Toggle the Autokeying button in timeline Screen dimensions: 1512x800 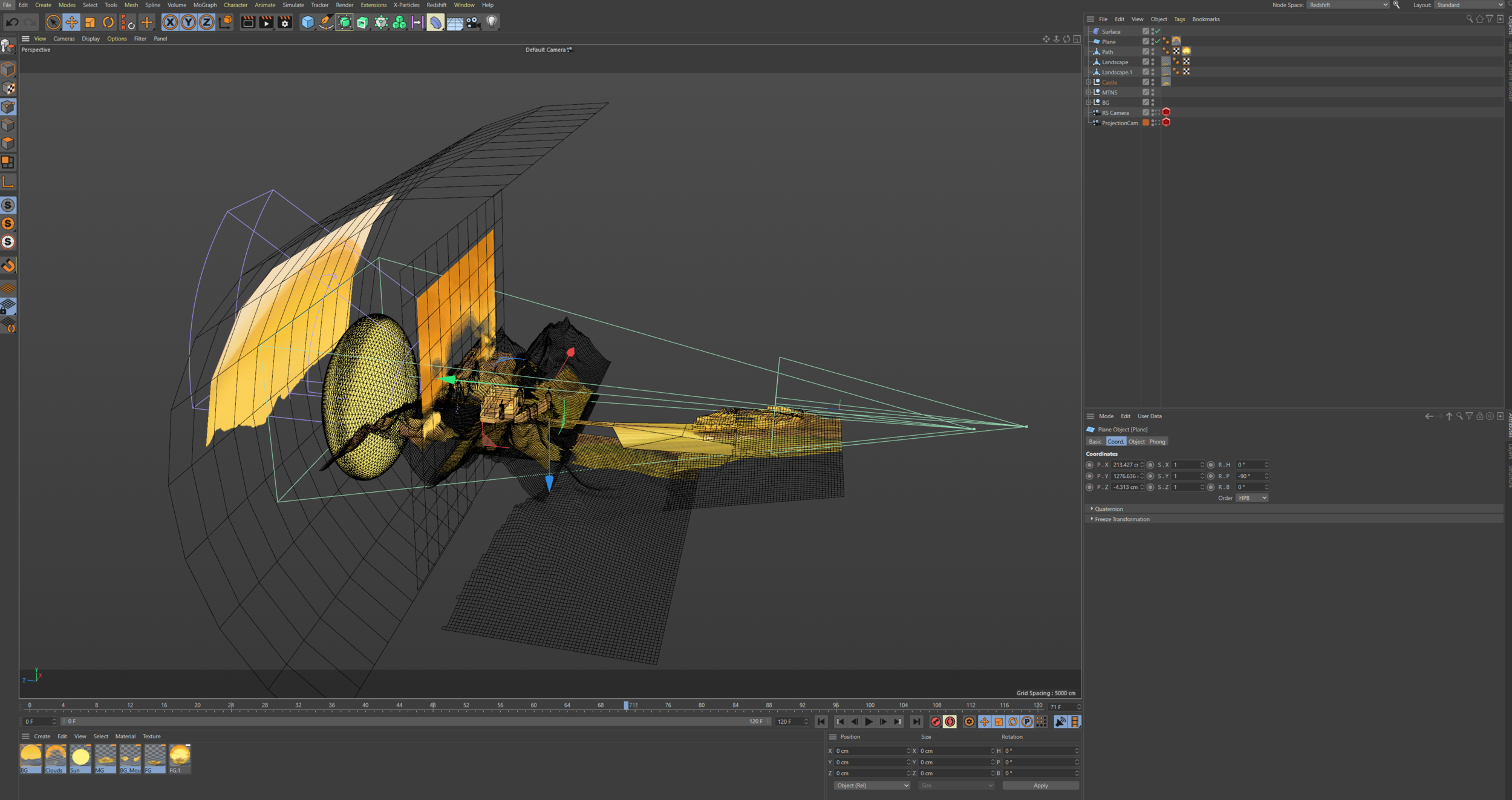point(950,721)
